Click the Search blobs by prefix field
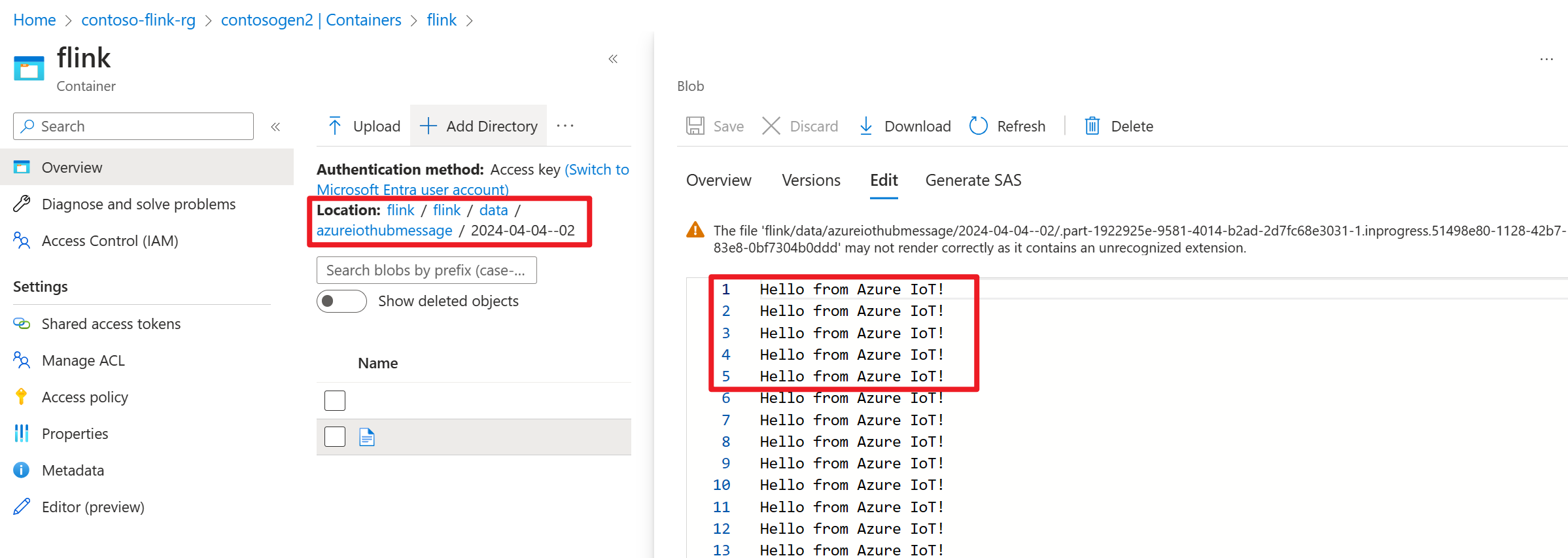This screenshot has width=1568, height=558. [427, 270]
